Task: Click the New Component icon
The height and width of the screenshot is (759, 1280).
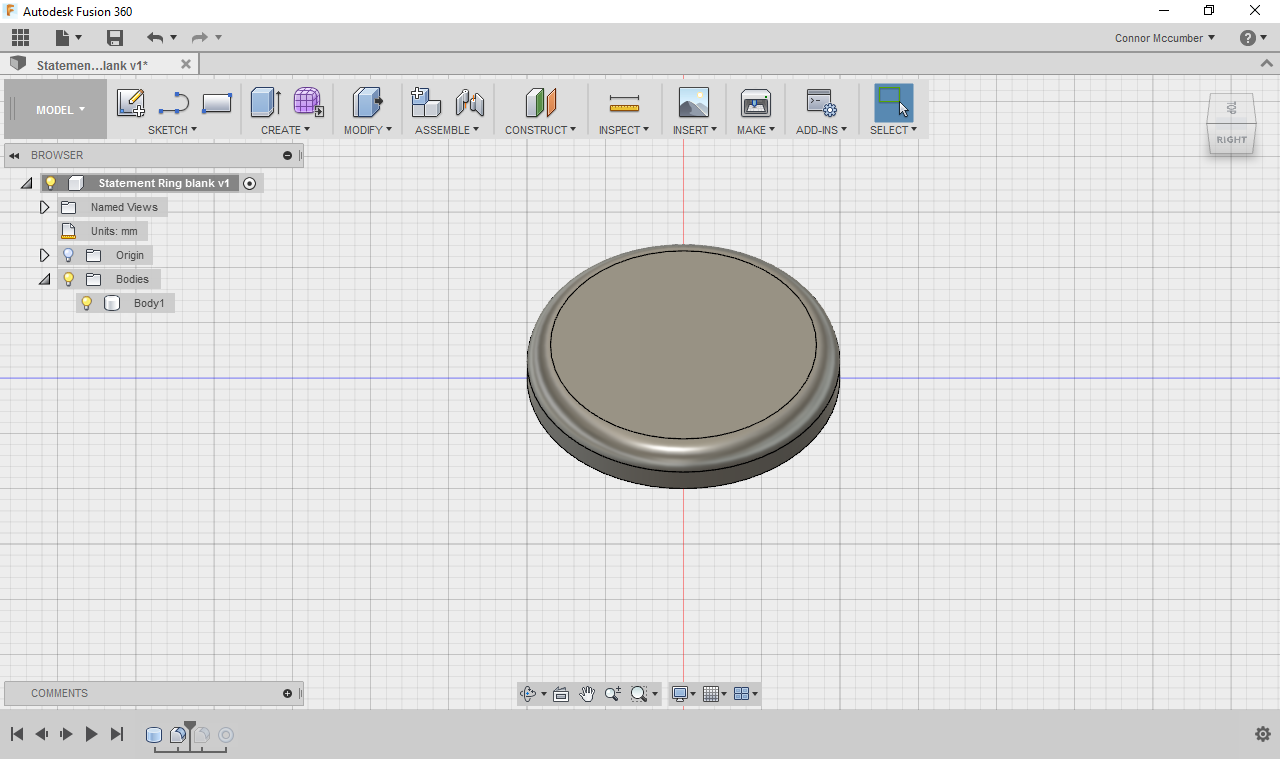Action: click(426, 103)
